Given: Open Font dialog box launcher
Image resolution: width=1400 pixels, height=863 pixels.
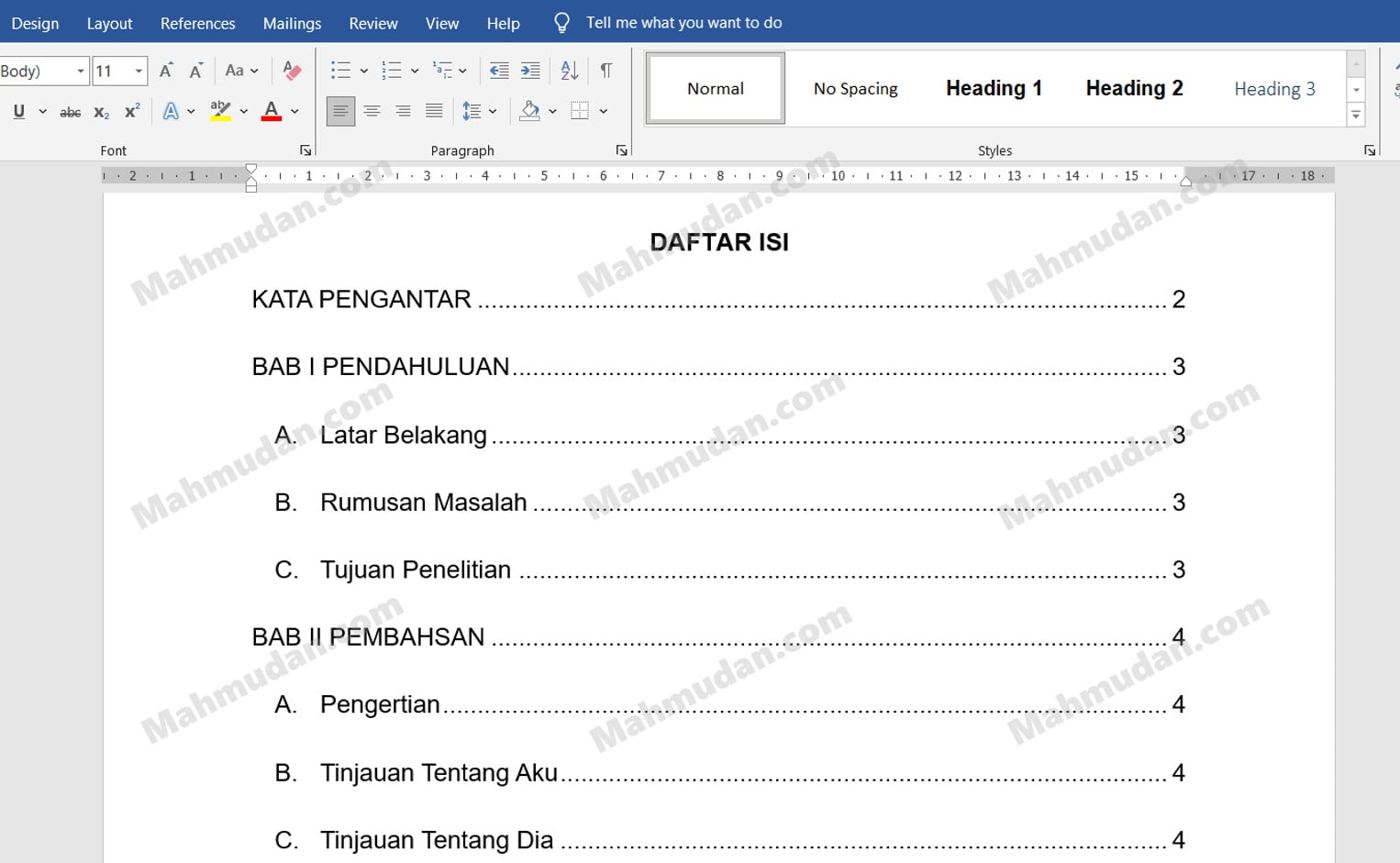Looking at the screenshot, I should click(306, 150).
